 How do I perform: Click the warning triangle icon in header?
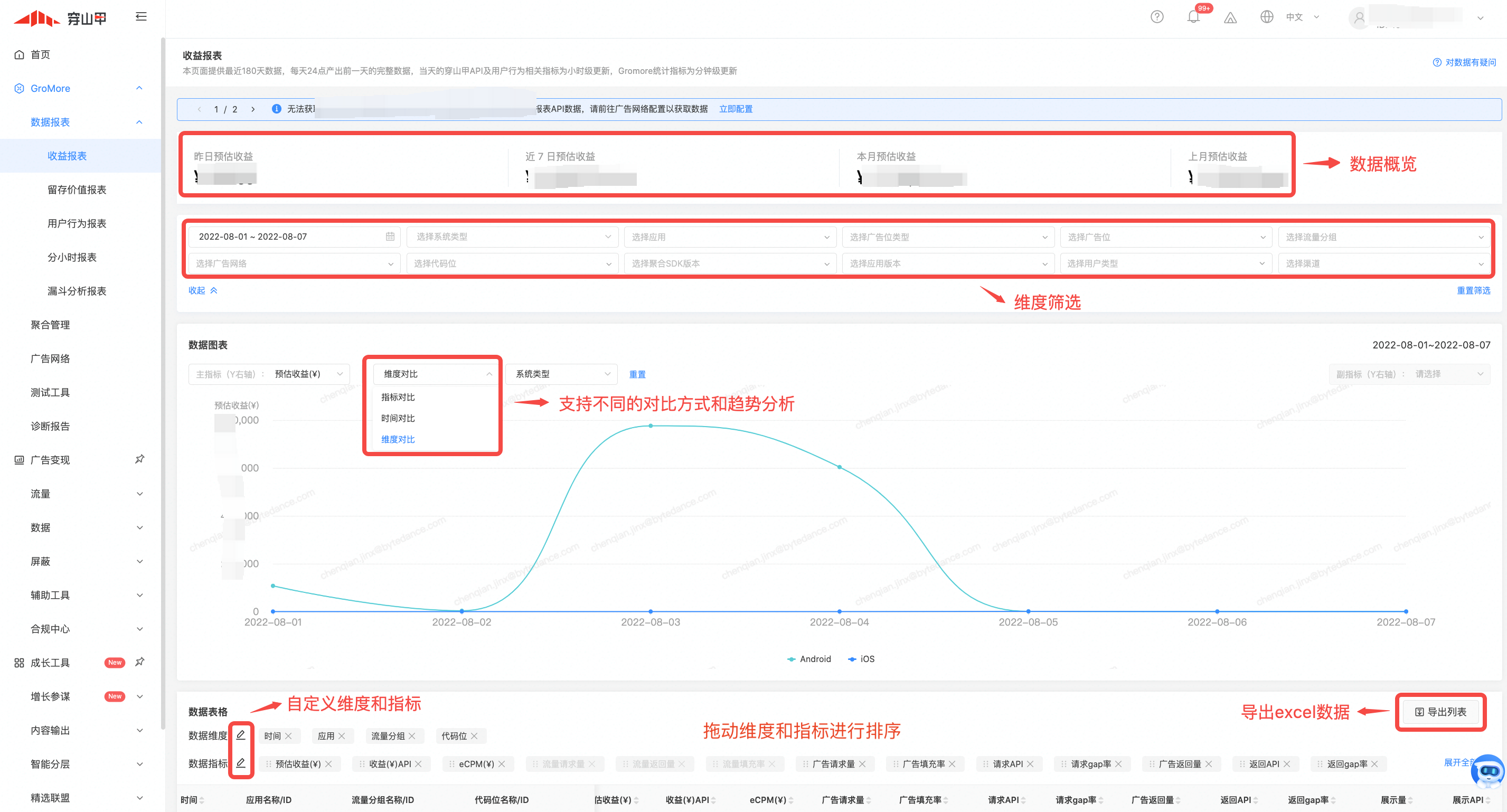coord(1230,17)
